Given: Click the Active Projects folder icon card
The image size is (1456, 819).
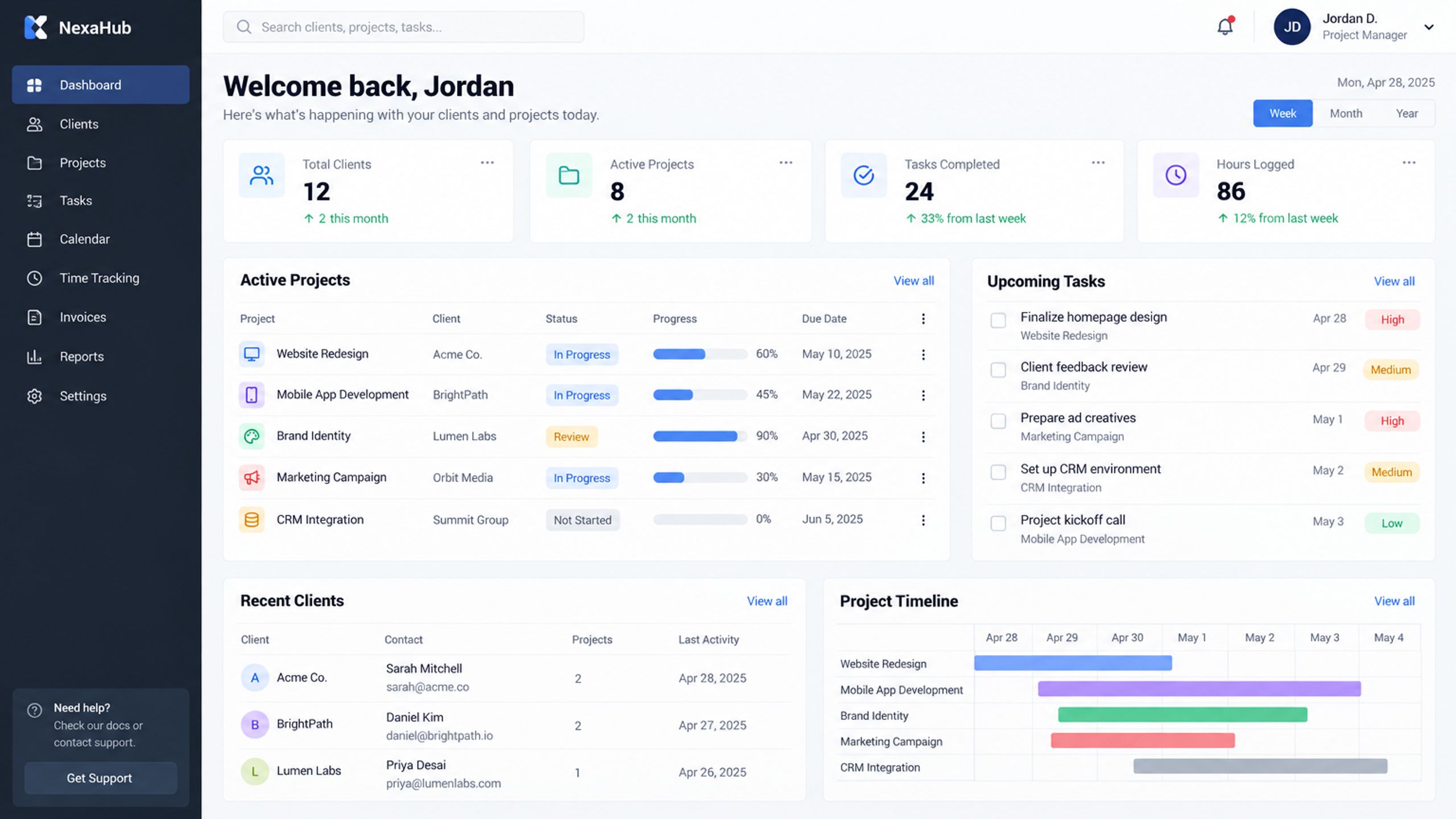Looking at the screenshot, I should tap(569, 175).
